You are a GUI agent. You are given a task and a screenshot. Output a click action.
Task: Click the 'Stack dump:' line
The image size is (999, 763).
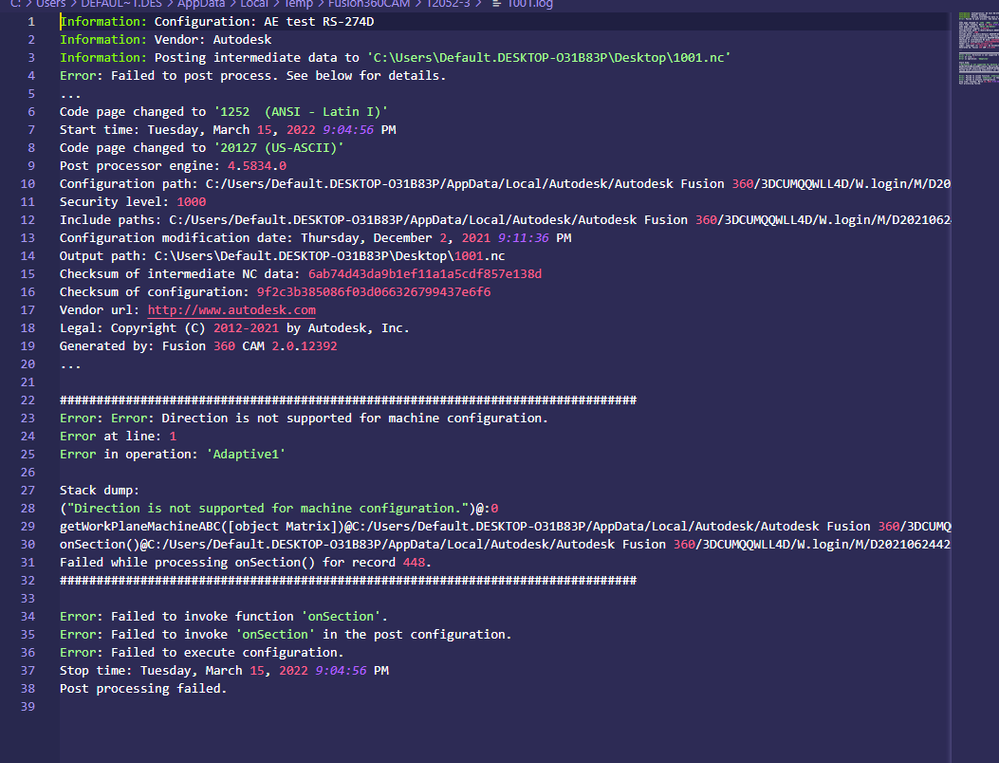tap(99, 490)
